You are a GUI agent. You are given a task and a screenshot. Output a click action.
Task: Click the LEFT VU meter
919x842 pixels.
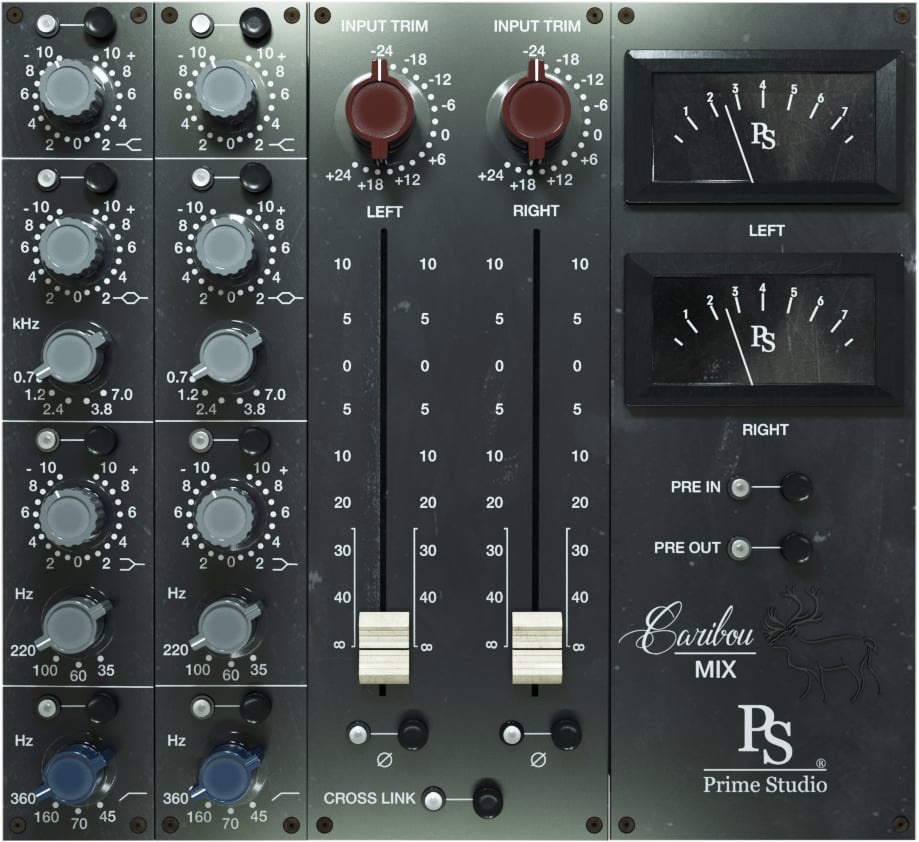[x=763, y=128]
